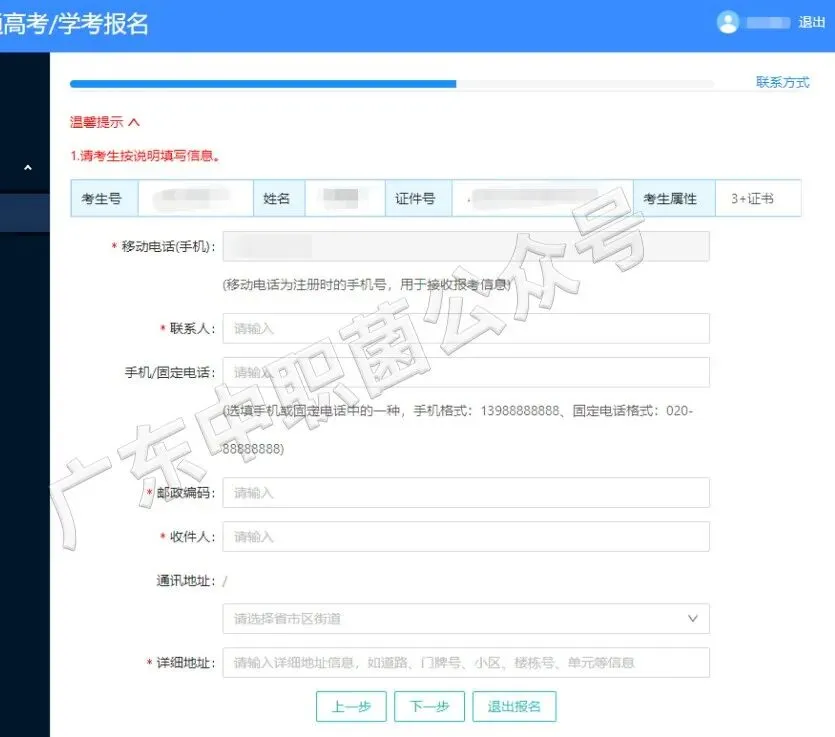Click the 邮政编码 input field
Screen dimensions: 835x737
point(466,493)
